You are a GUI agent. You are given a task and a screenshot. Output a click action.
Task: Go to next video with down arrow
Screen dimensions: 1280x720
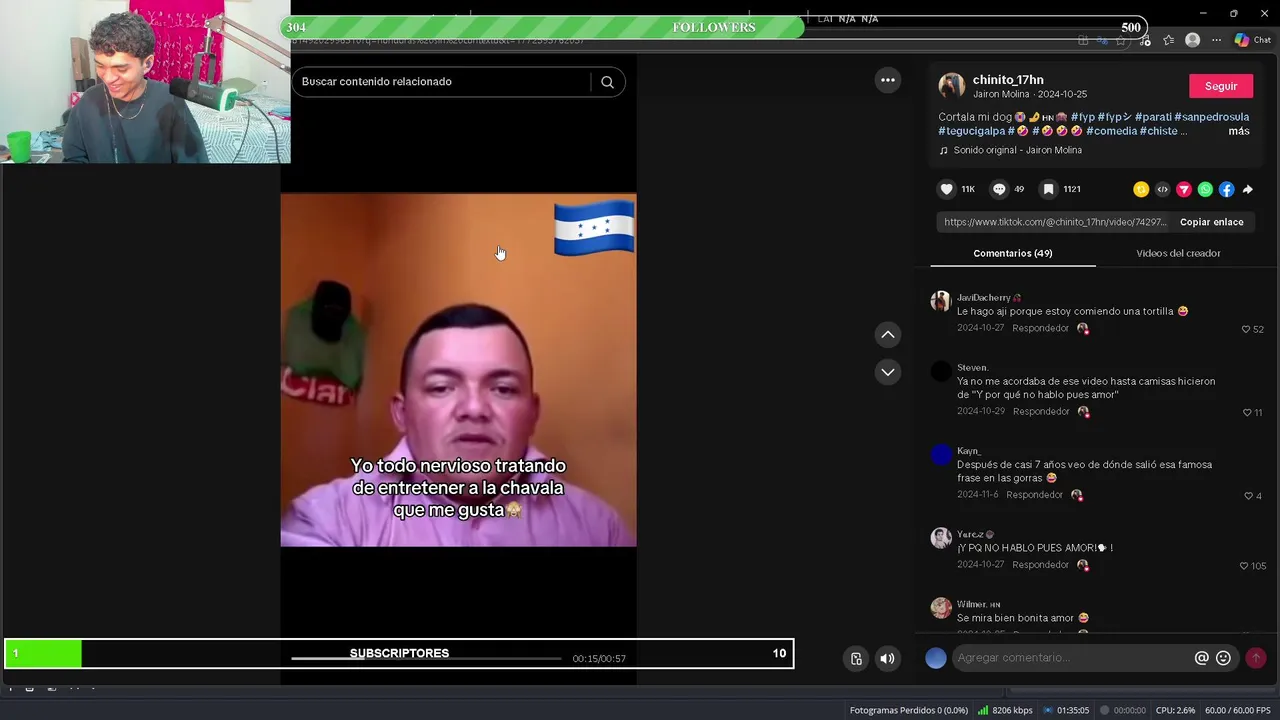888,372
